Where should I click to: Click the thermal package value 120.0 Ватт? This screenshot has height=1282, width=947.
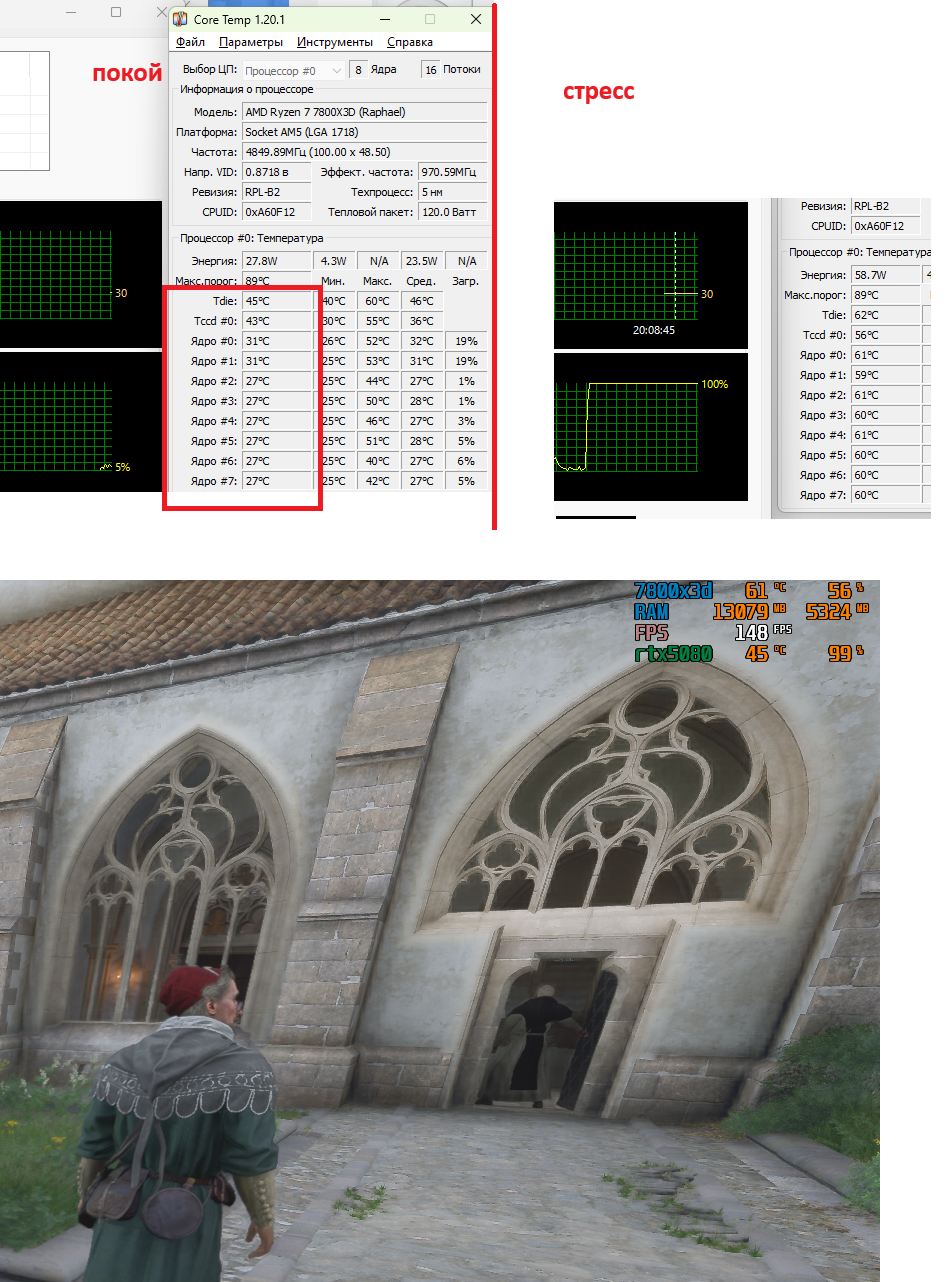pos(452,212)
